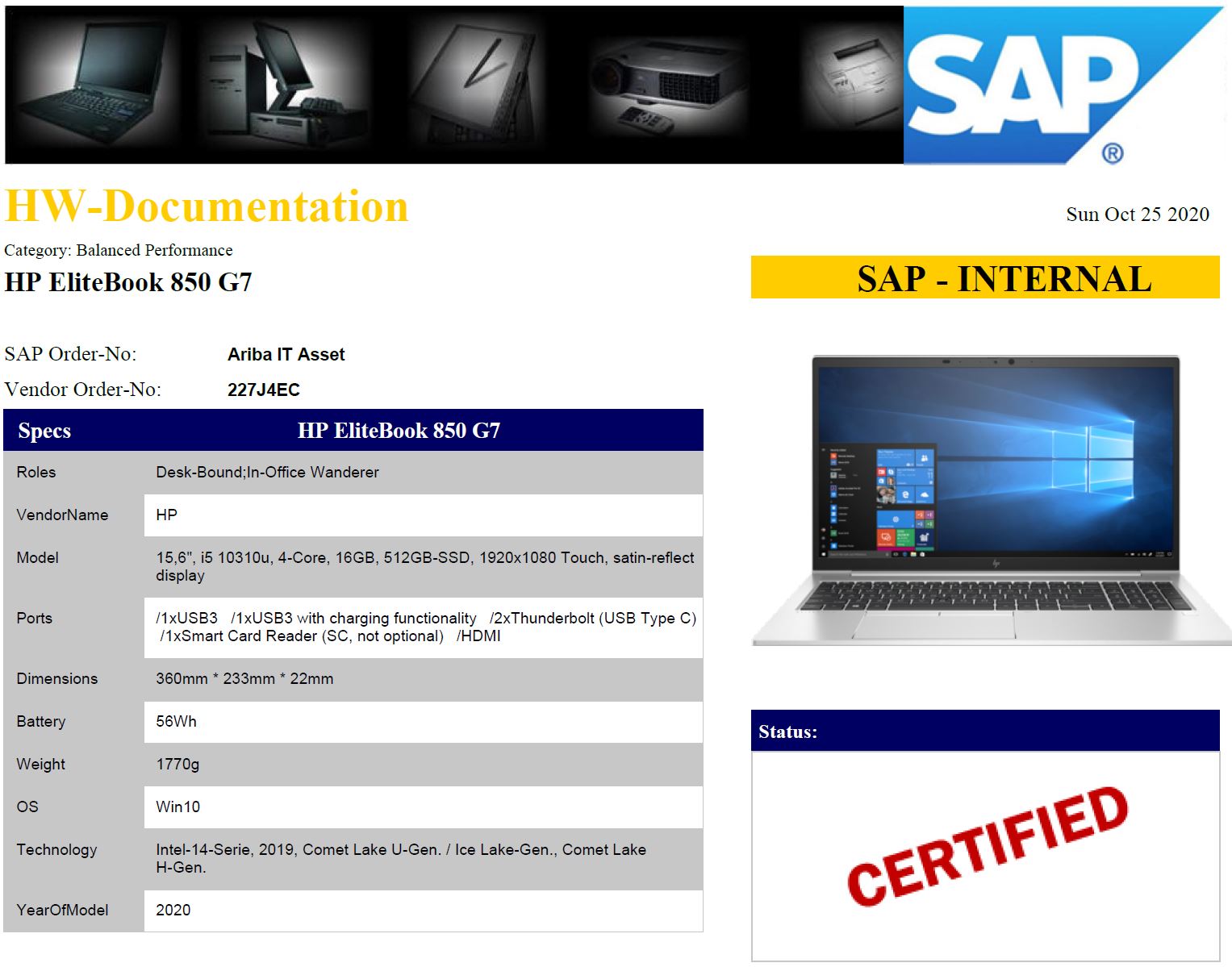Click the model description starting with 15,6"
The image size is (1232, 967).
click(x=425, y=566)
